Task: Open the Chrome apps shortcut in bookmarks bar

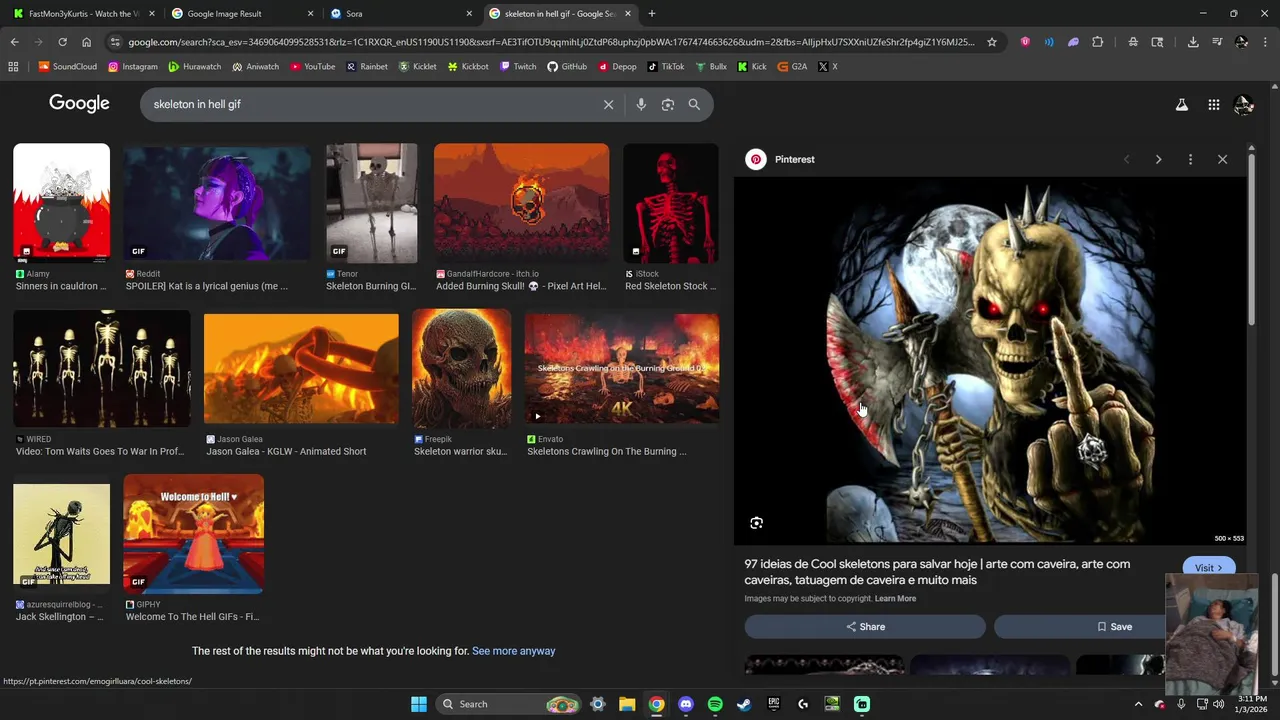Action: coord(13,67)
